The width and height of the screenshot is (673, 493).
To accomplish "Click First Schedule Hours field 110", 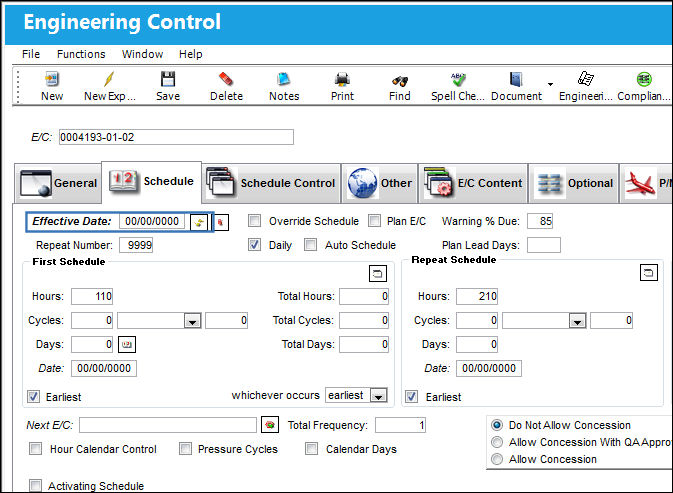I will (x=92, y=296).
